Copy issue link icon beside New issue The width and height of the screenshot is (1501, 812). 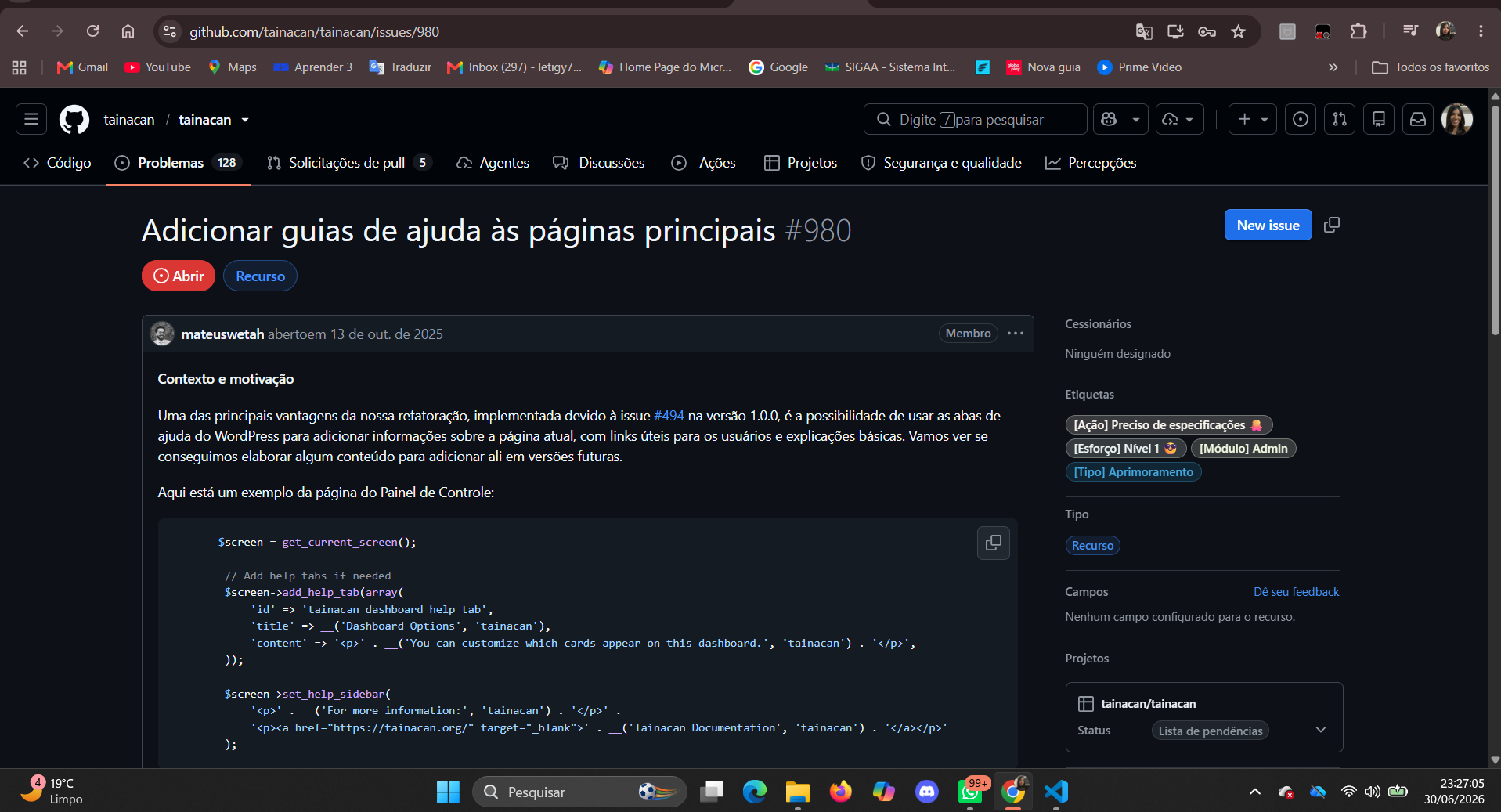[1332, 225]
